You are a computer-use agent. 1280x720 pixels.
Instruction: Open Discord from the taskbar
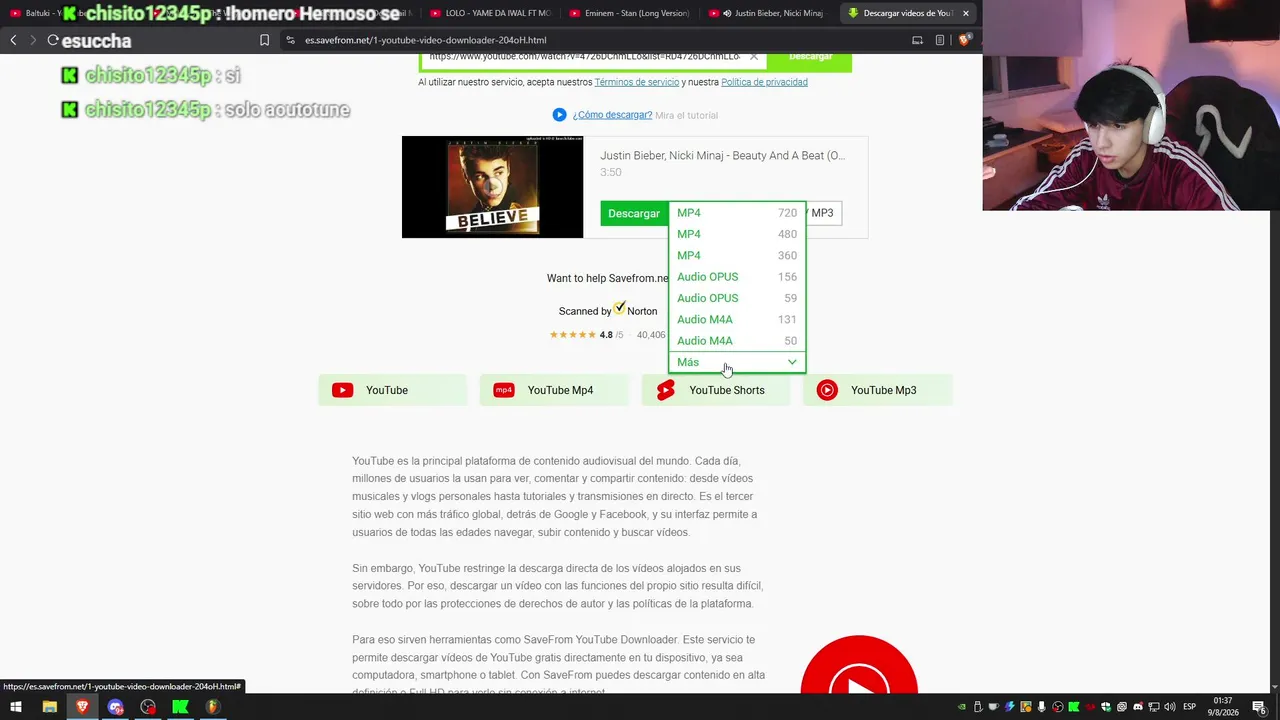(115, 707)
